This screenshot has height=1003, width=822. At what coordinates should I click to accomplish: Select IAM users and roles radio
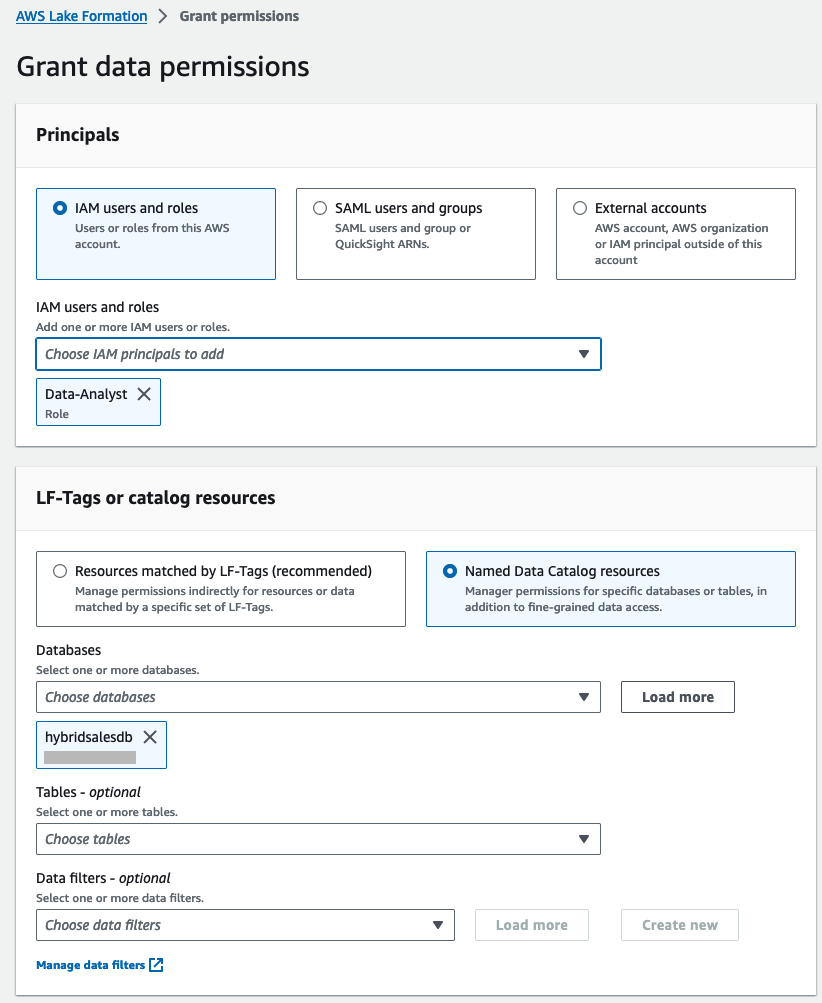pos(60,208)
